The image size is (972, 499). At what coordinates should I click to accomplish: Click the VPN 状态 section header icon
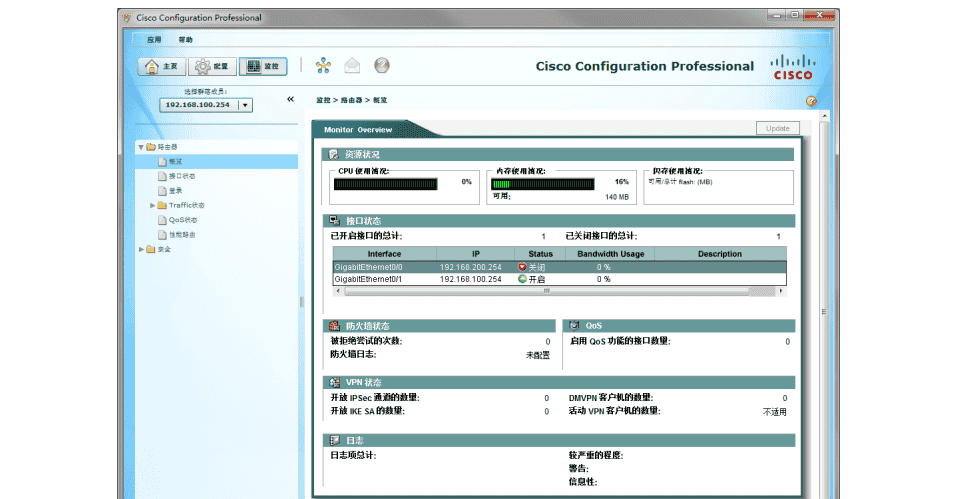[335, 382]
